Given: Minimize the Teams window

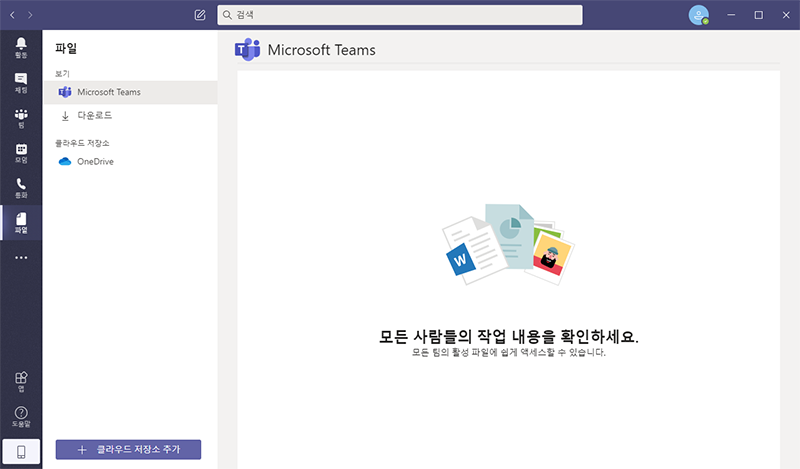Looking at the screenshot, I should [731, 15].
